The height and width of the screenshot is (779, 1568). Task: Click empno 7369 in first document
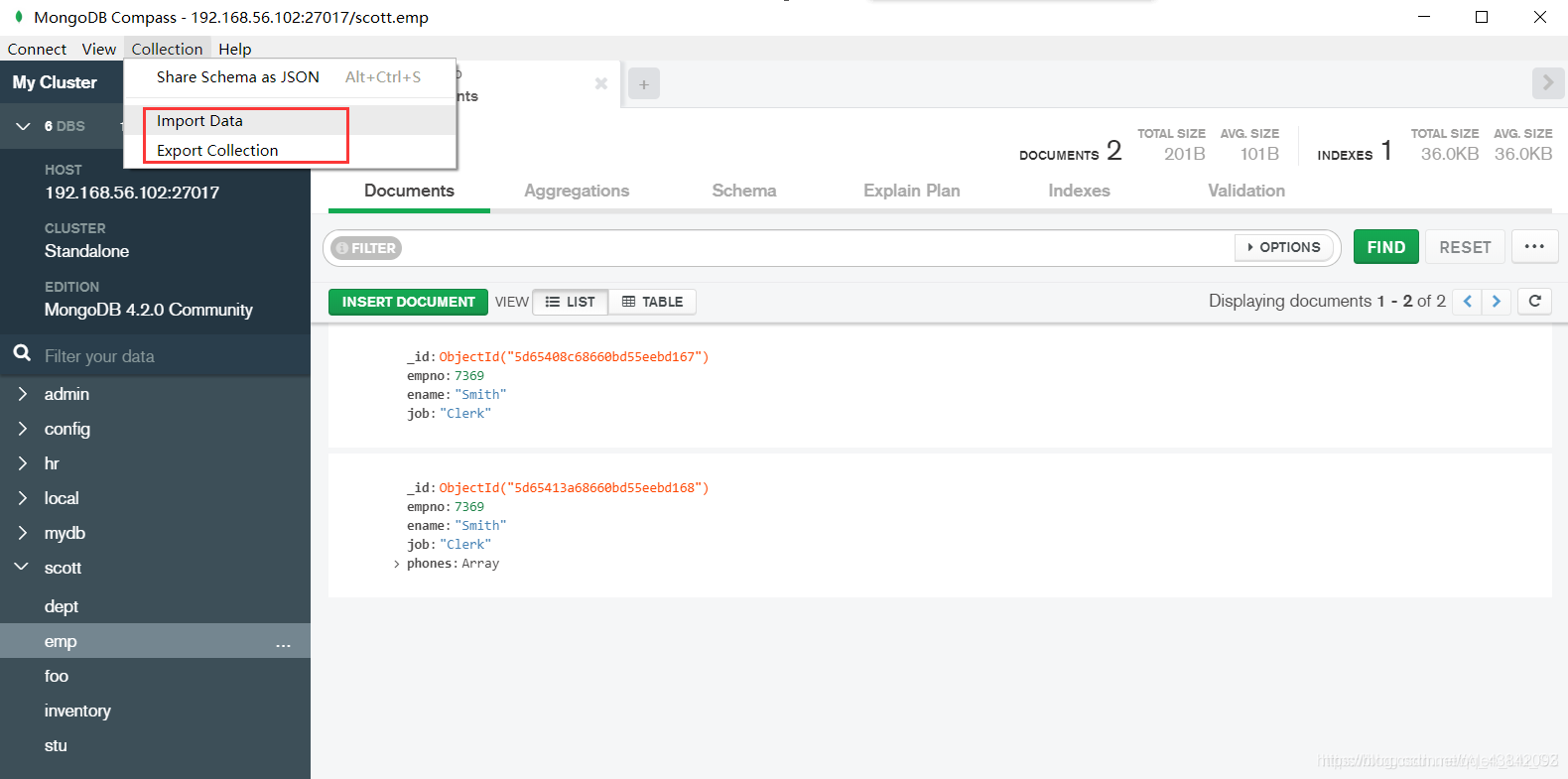click(x=469, y=375)
